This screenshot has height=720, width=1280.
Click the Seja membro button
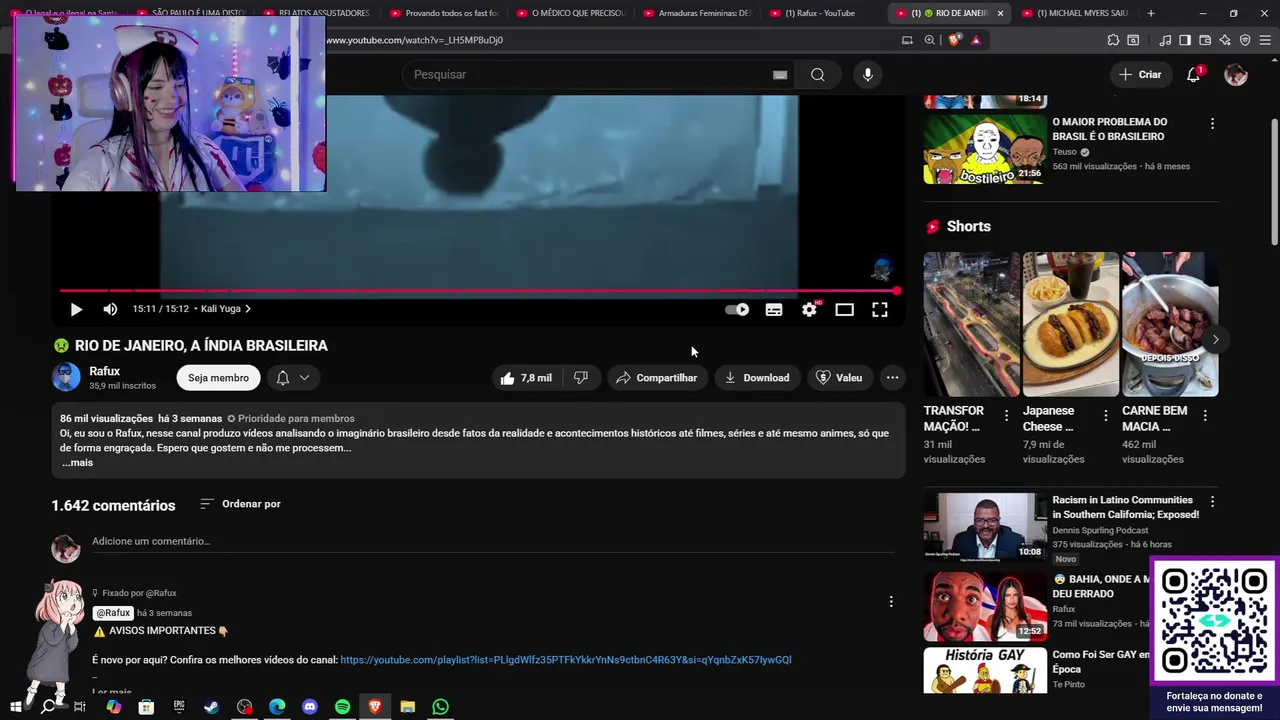pyautogui.click(x=218, y=377)
